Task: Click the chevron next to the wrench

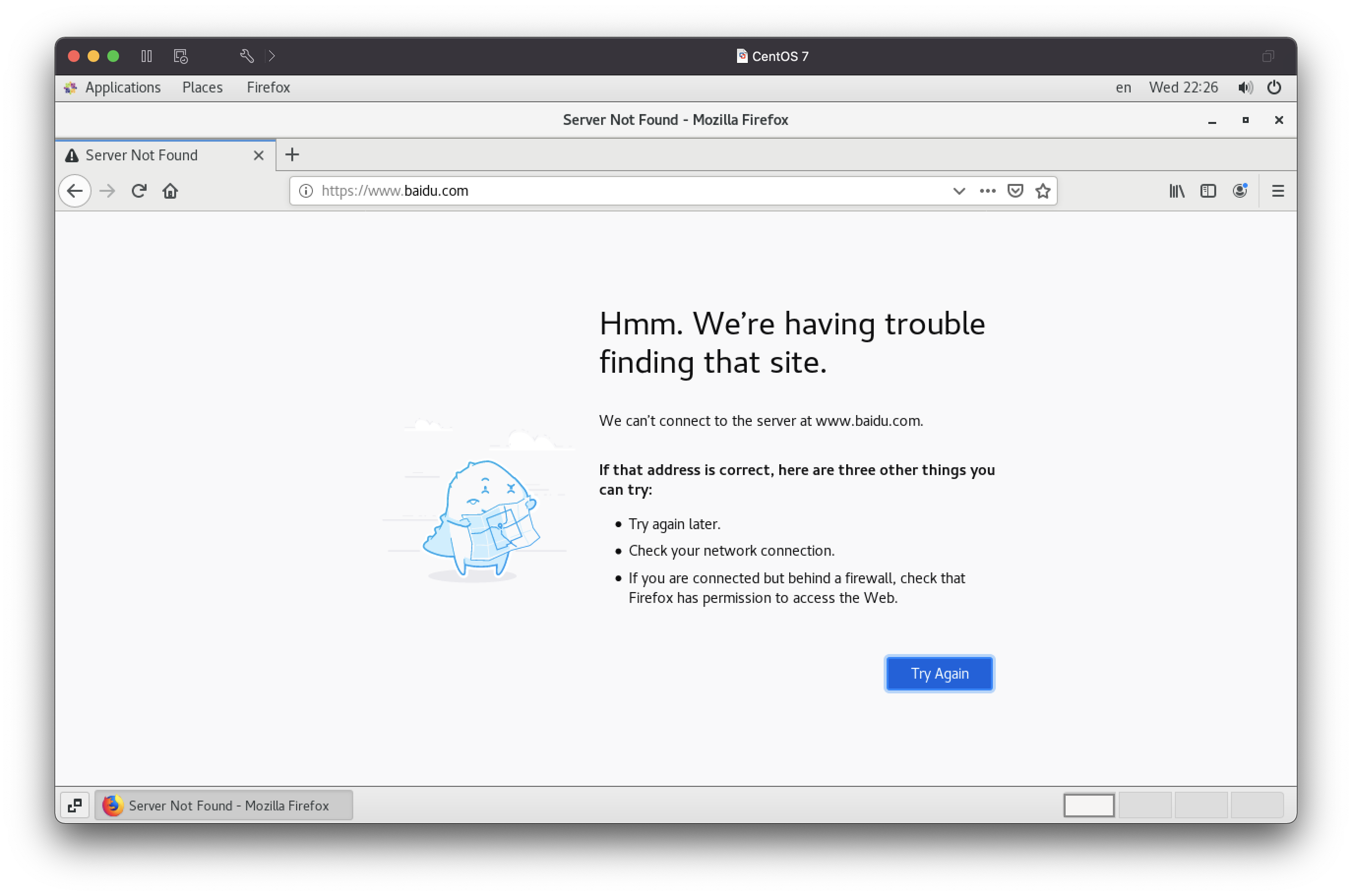Action: pyautogui.click(x=272, y=56)
